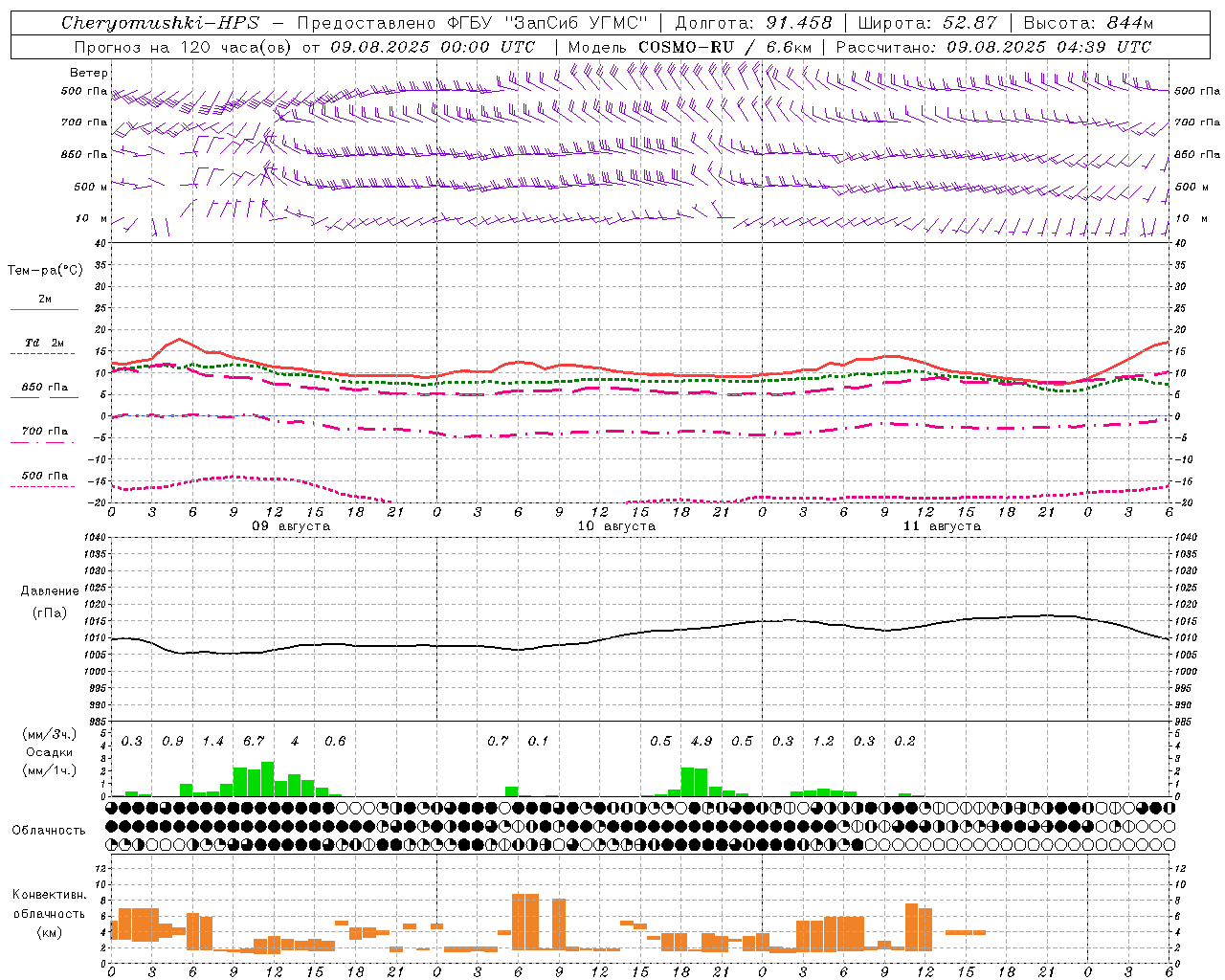This screenshot has height=980, width=1225.
Task: Click the 09 августа date label
Action: tap(291, 526)
